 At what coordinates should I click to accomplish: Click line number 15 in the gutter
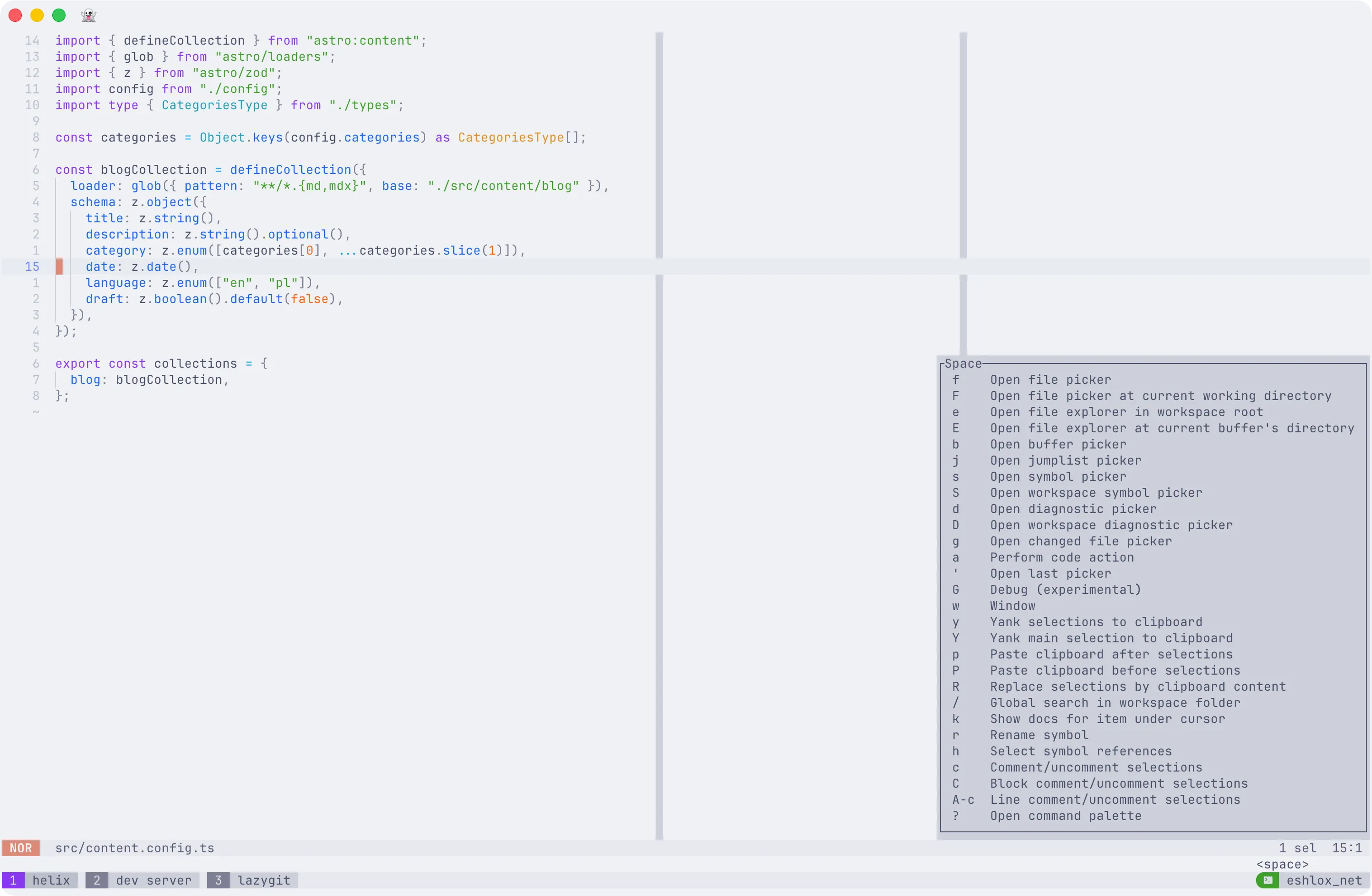tap(32, 267)
